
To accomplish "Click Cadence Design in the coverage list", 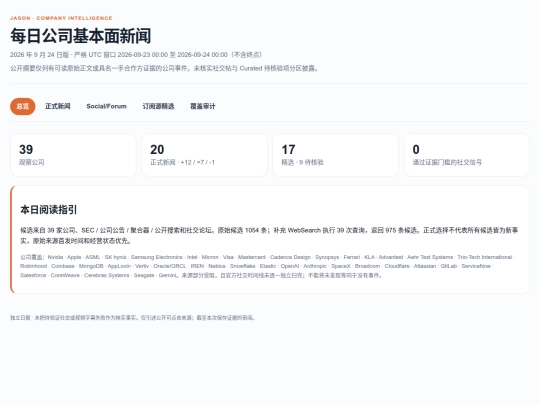I will pyautogui.click(x=290, y=257).
